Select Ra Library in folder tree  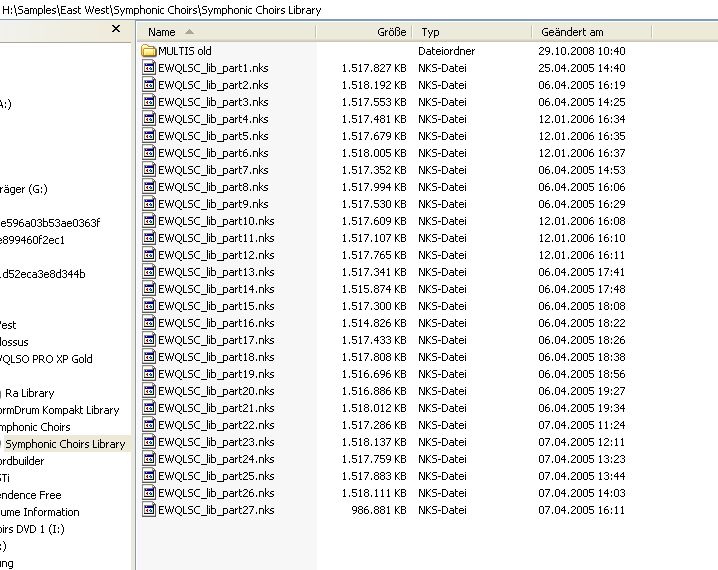[29, 393]
